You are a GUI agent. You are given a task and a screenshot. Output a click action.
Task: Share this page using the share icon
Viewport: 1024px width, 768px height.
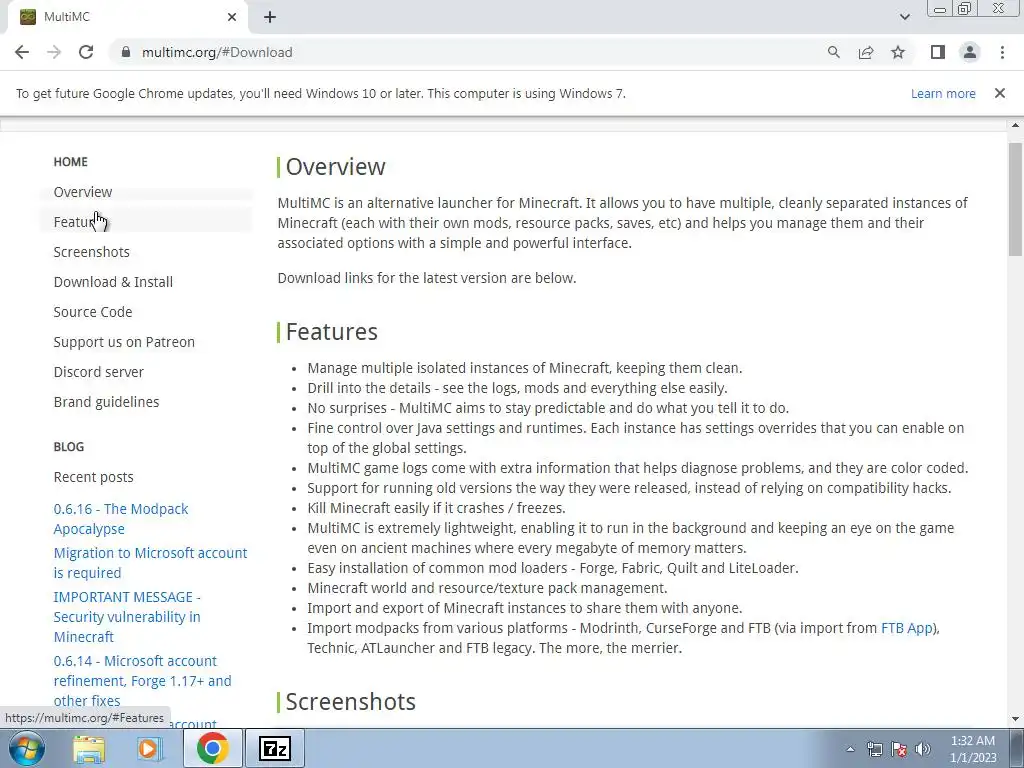(866, 52)
